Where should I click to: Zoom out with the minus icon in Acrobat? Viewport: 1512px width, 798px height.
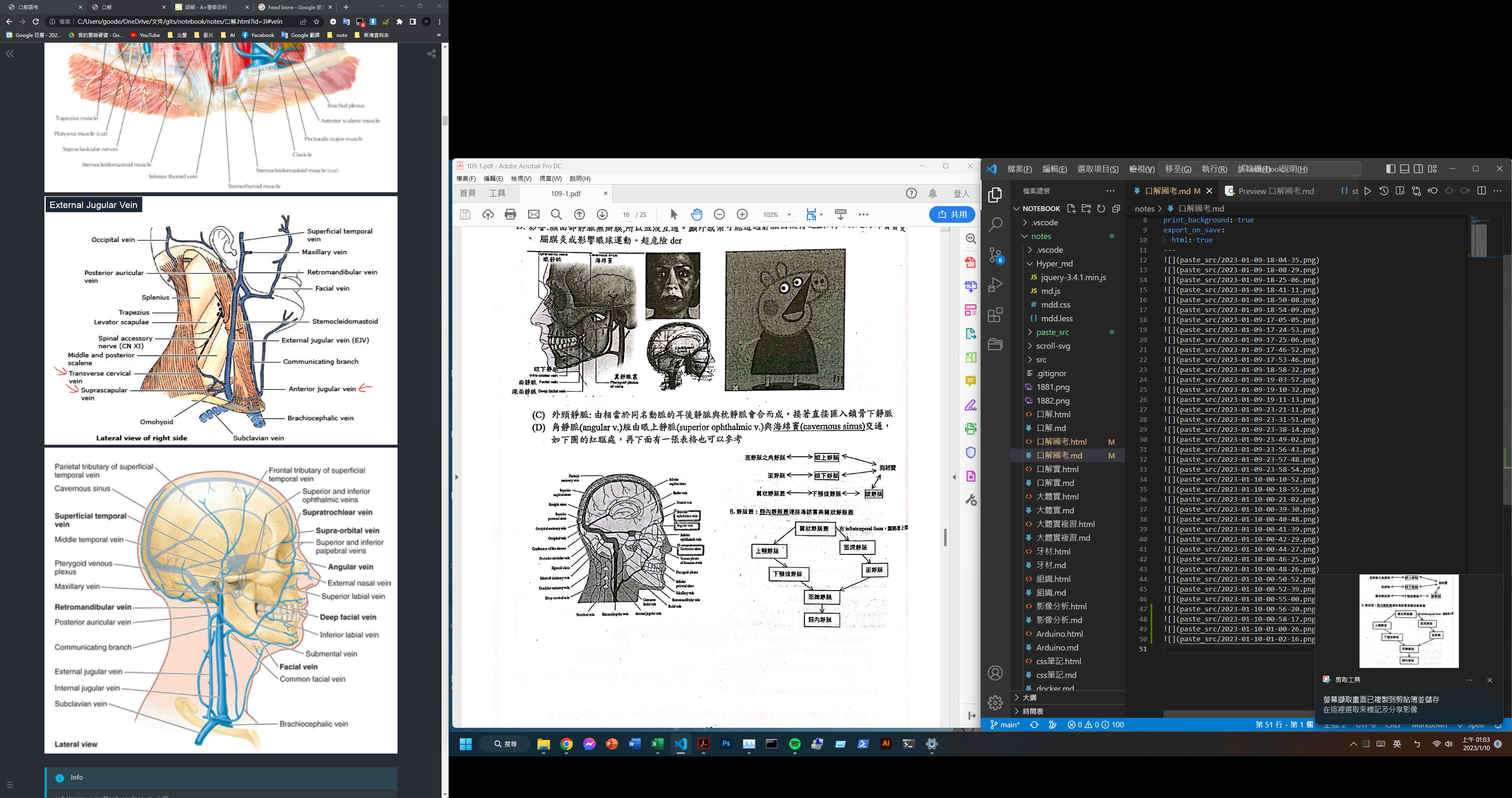click(x=719, y=214)
